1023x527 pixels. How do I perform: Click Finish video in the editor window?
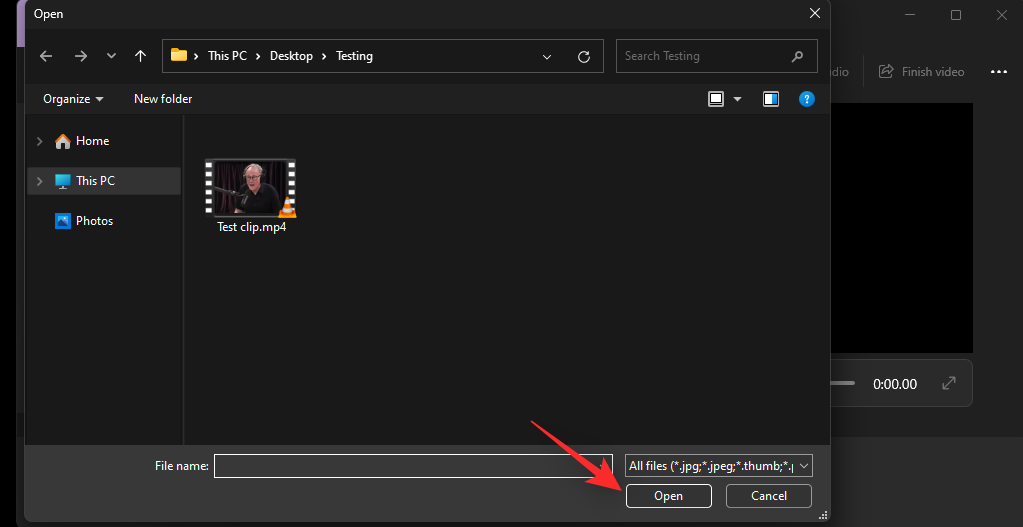coord(921,72)
